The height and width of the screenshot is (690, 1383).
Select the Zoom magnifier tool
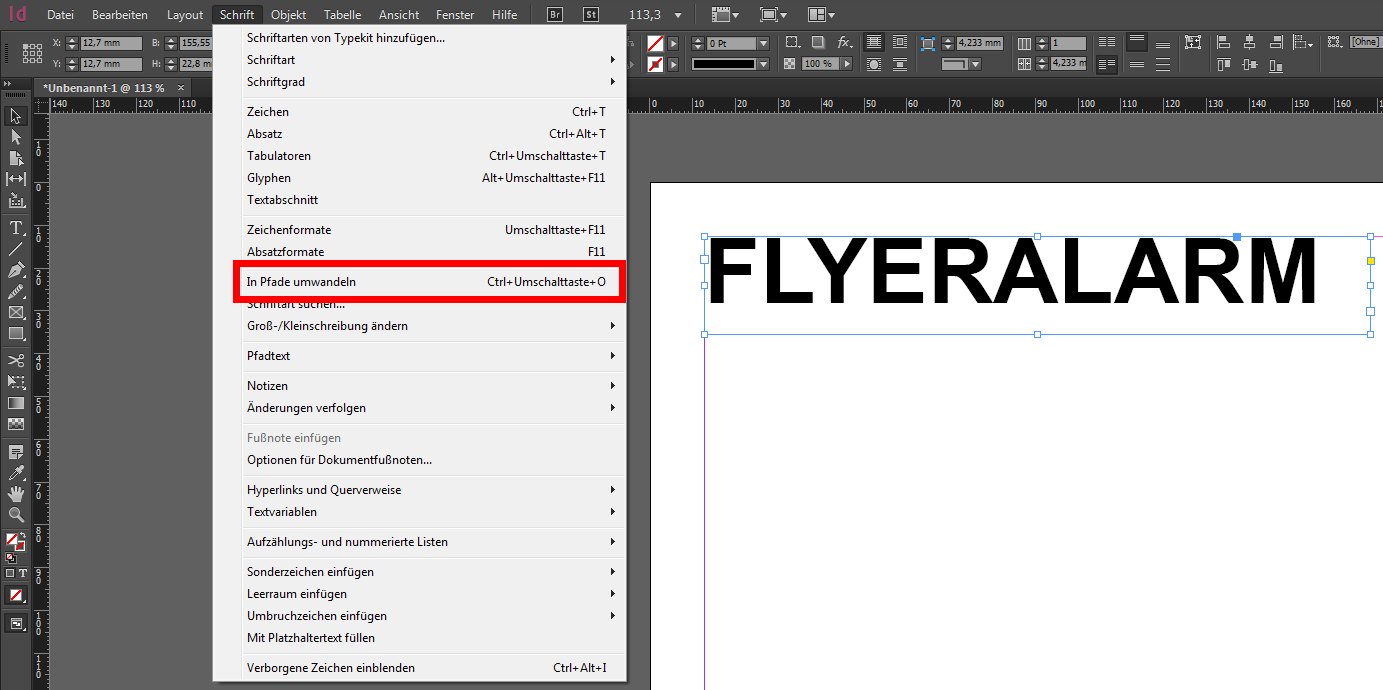tap(16, 515)
